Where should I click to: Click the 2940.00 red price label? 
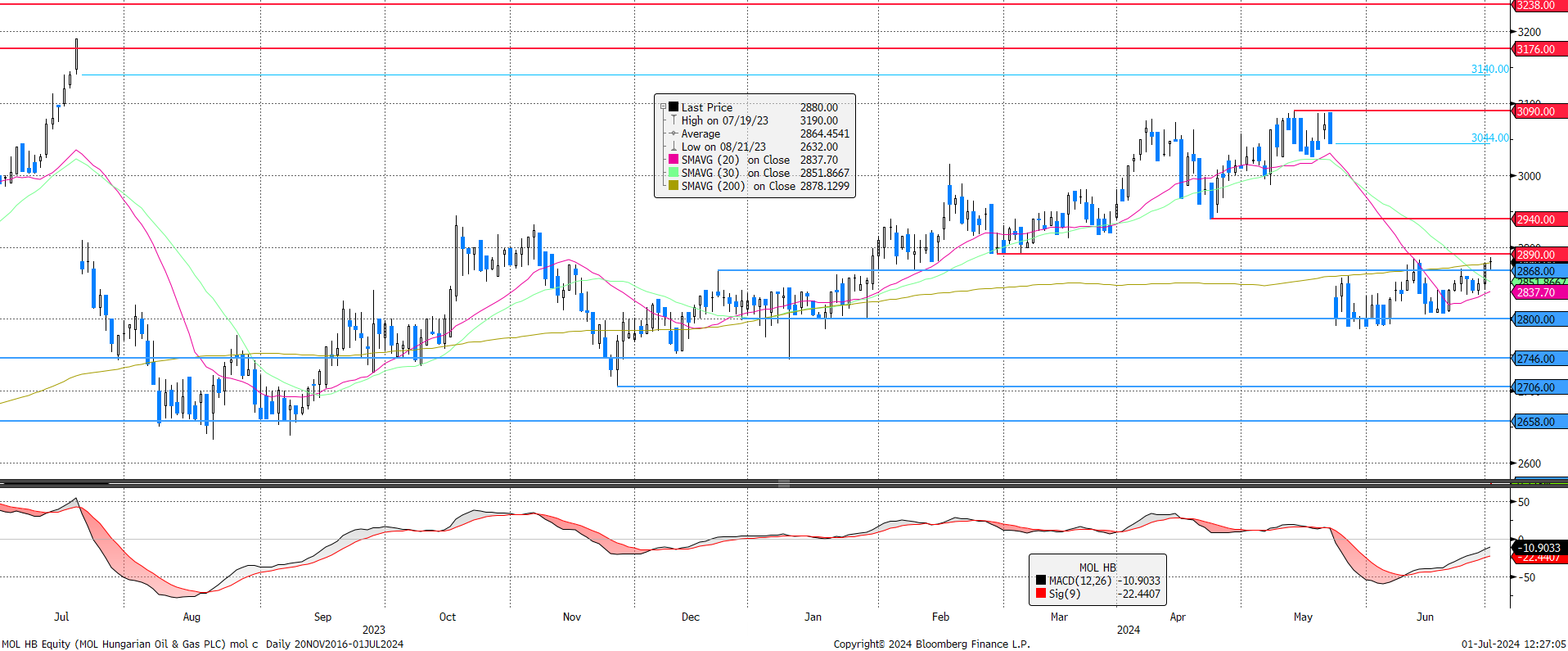(x=1539, y=219)
